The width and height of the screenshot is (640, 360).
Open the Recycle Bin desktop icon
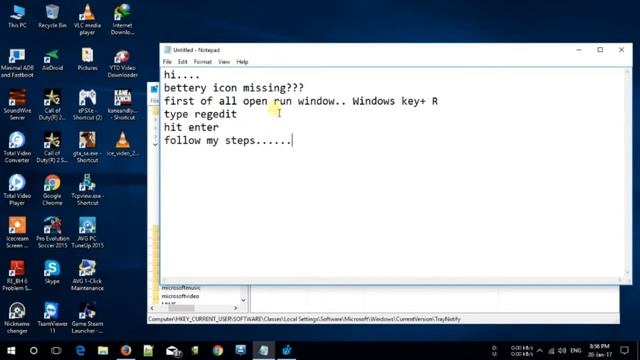tap(52, 16)
